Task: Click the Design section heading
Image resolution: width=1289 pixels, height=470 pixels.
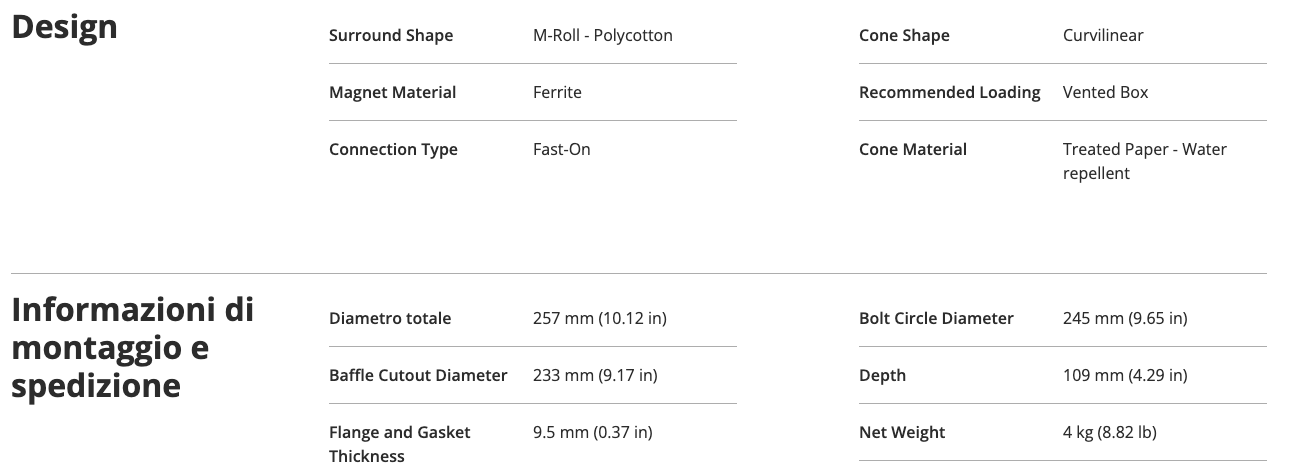Action: (64, 28)
